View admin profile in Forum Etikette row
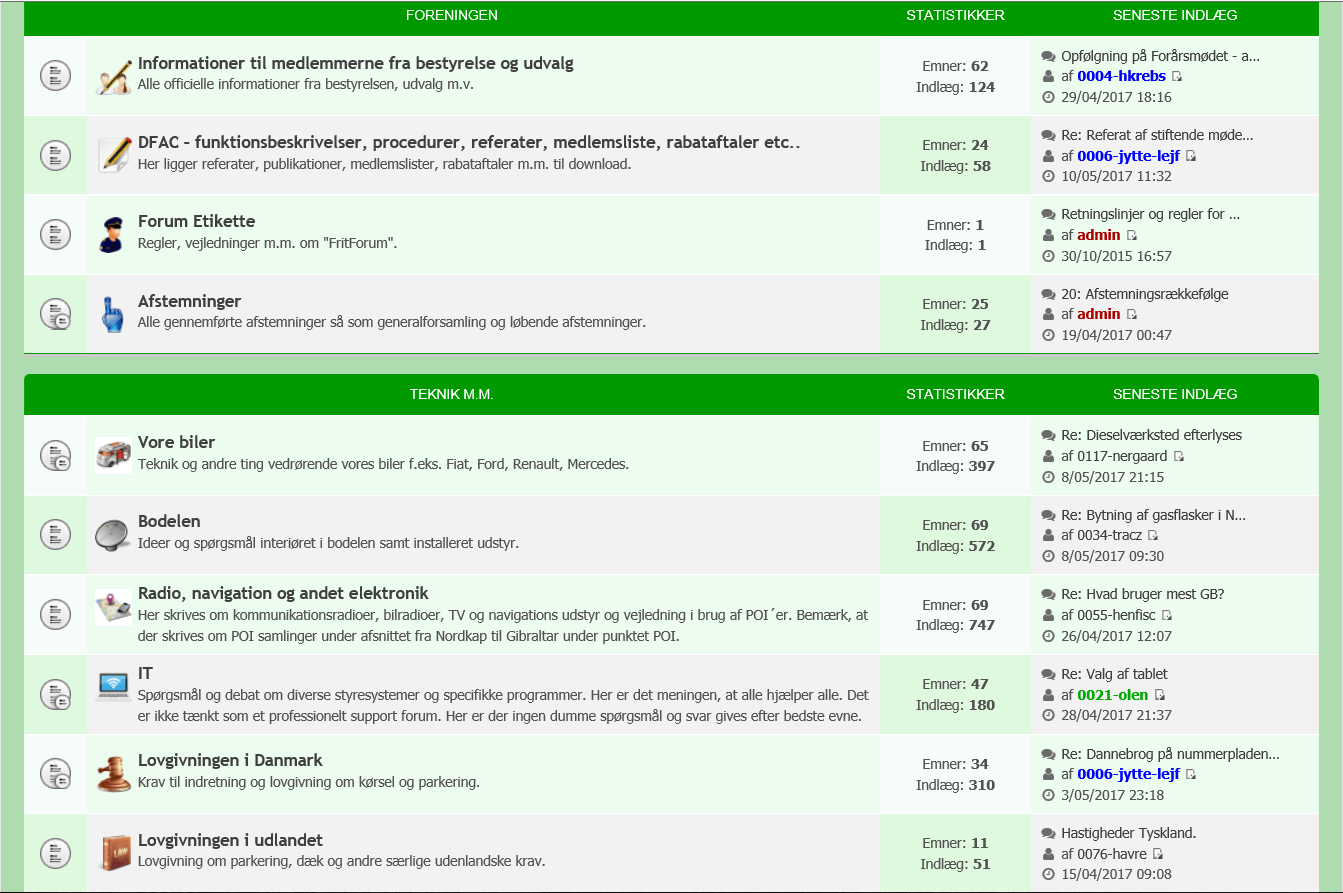 (x=1099, y=235)
